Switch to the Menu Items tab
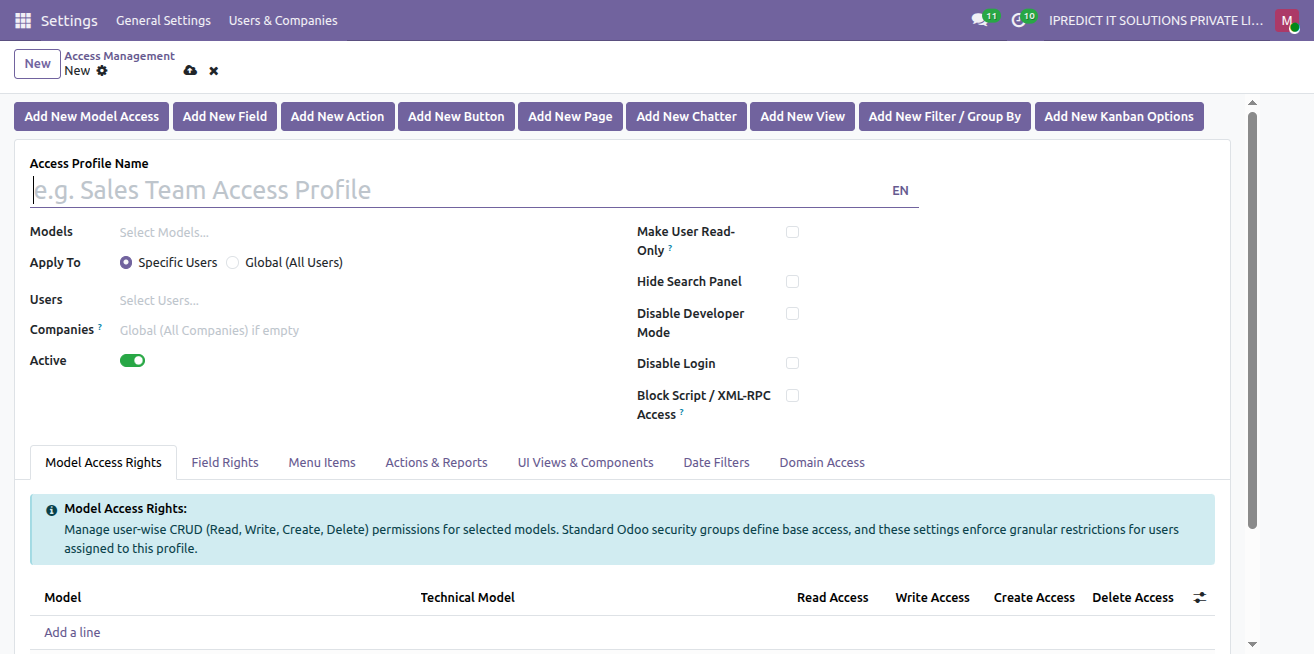 [322, 462]
